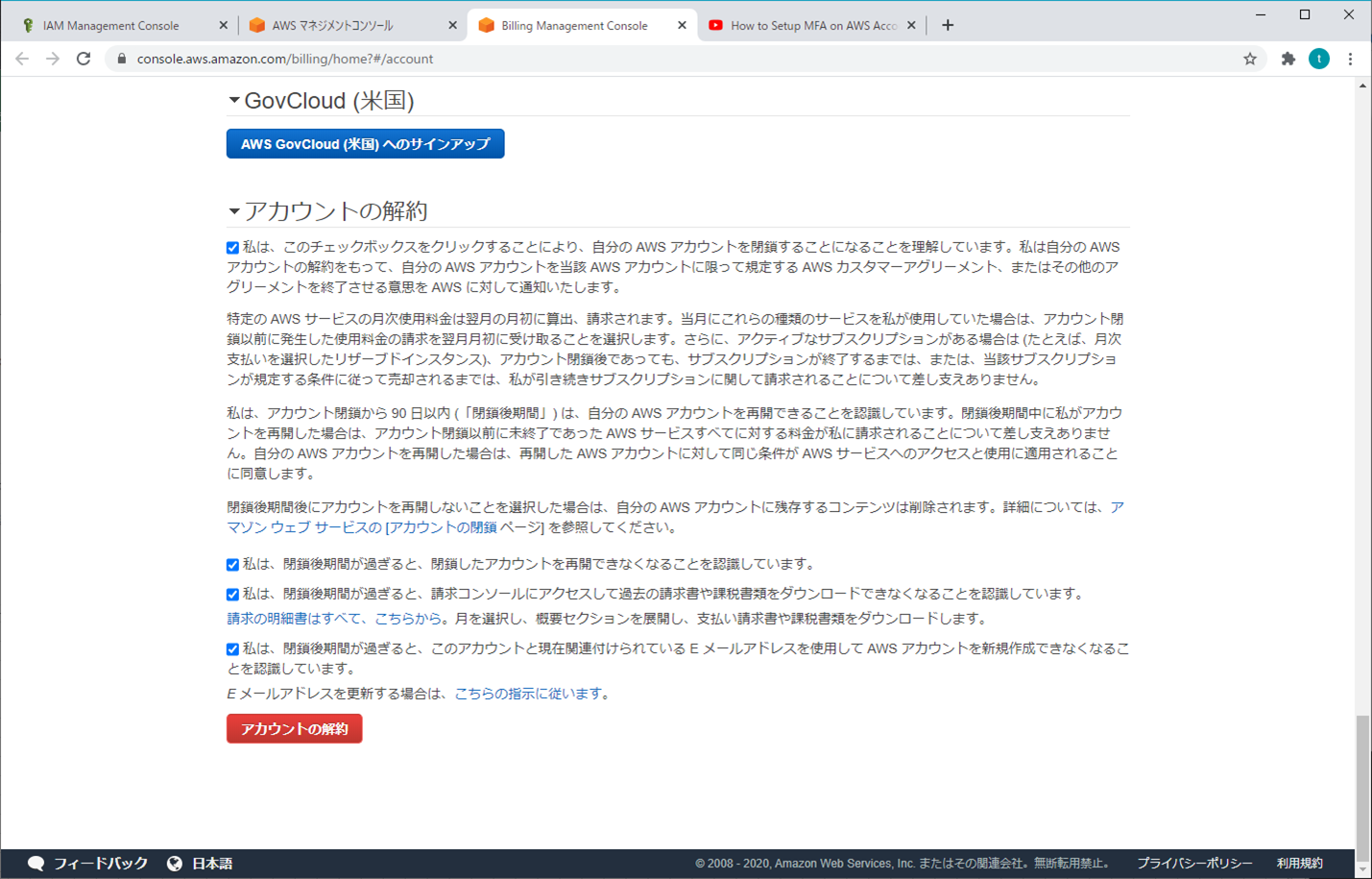Click the feedback speech bubble icon

pyautogui.click(x=36, y=864)
